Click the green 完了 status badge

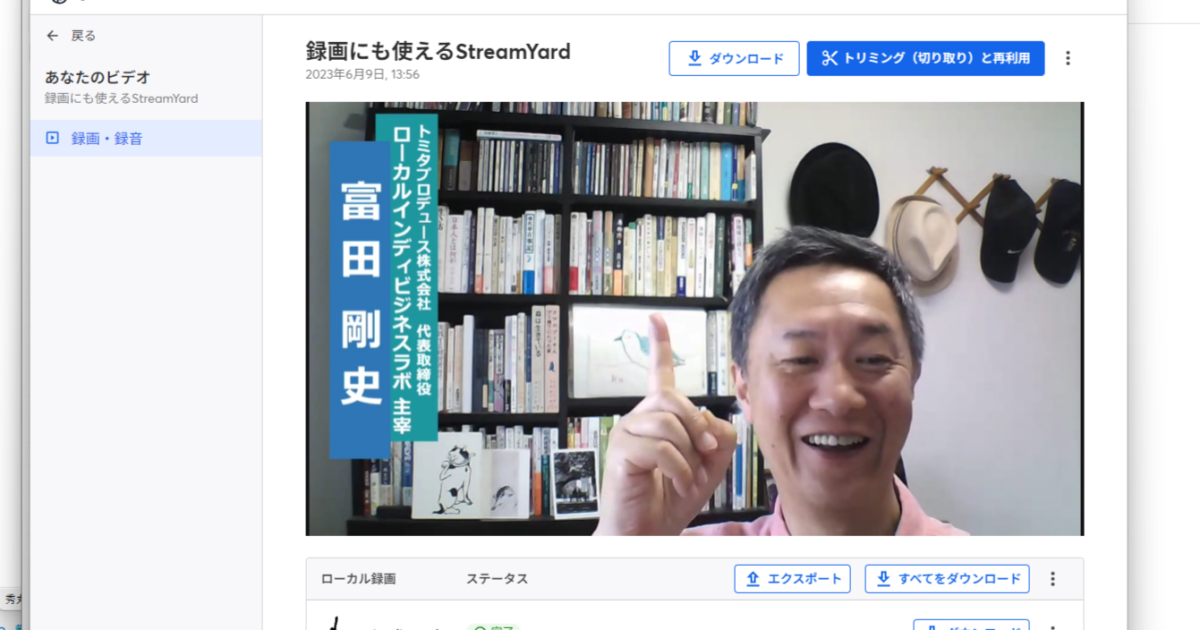493,626
